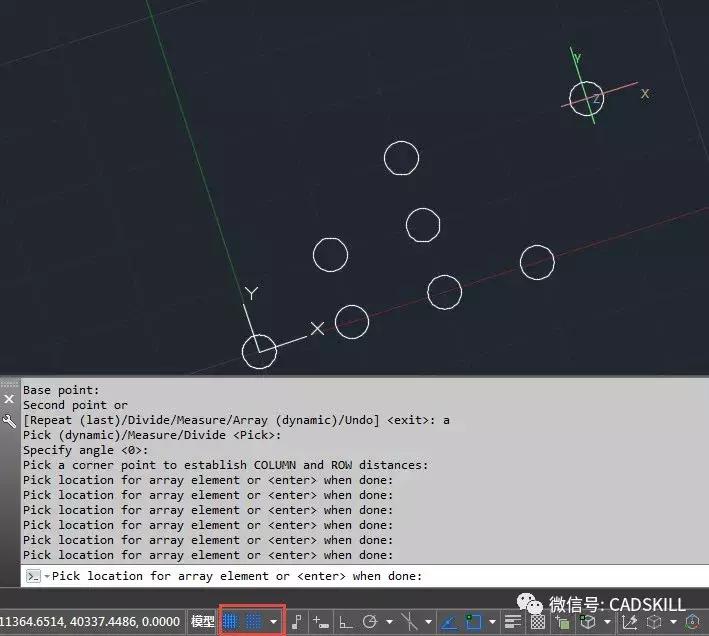
Task: Open snap mode settings dropdown arrow
Action: tap(273, 621)
